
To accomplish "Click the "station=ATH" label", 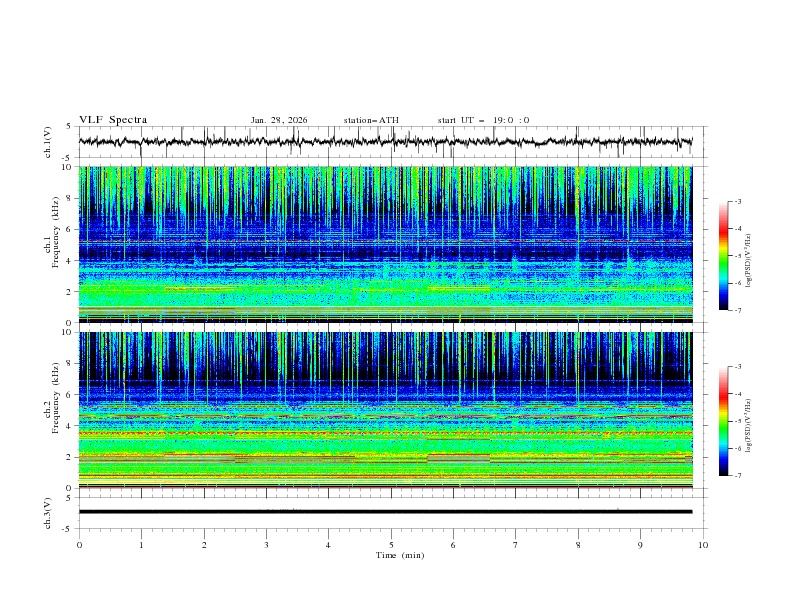I will tap(371, 120).
